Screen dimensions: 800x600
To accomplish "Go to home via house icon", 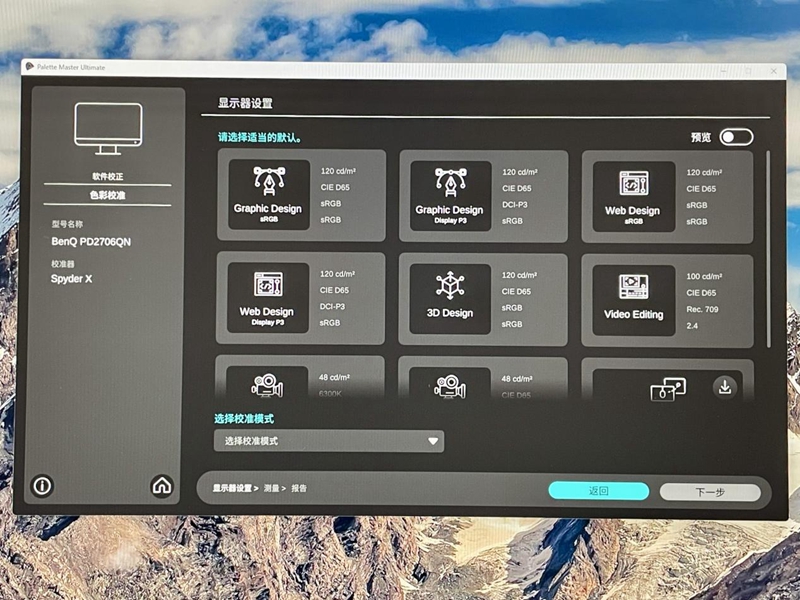I will pos(161,486).
